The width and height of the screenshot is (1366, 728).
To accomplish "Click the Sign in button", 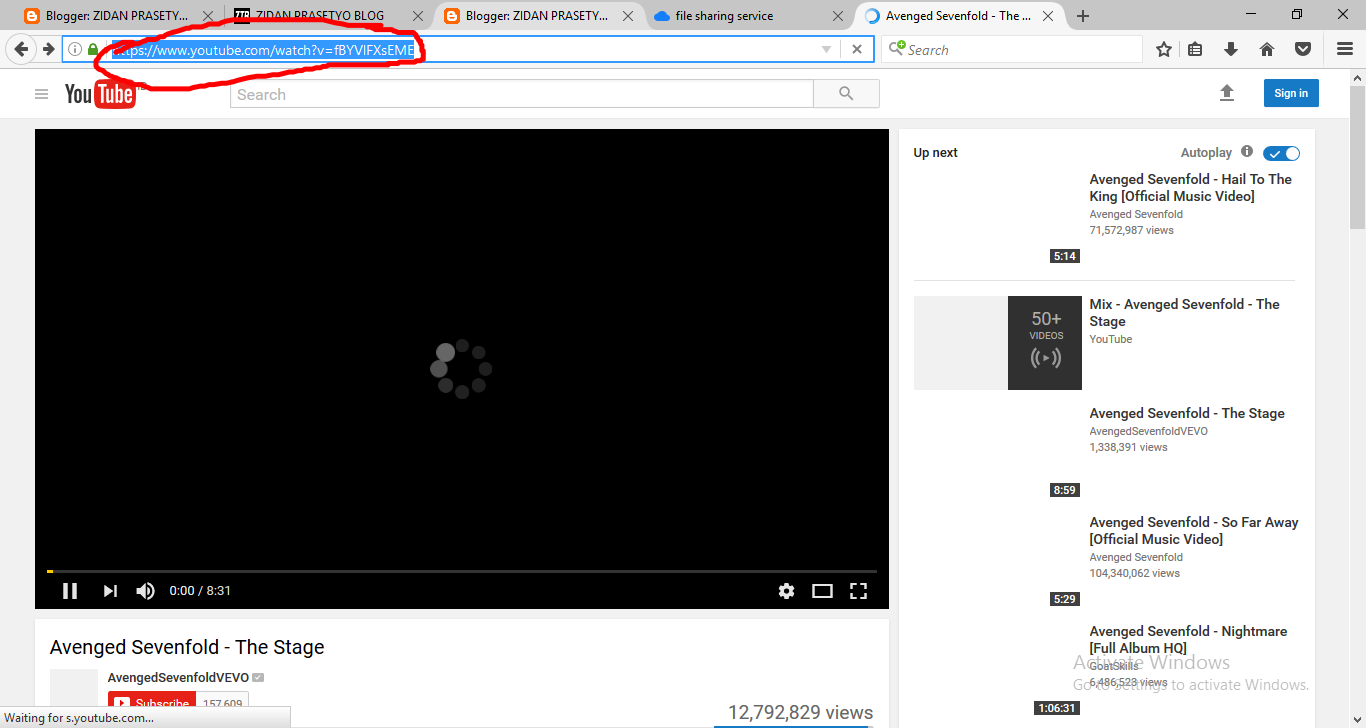I will coord(1291,93).
